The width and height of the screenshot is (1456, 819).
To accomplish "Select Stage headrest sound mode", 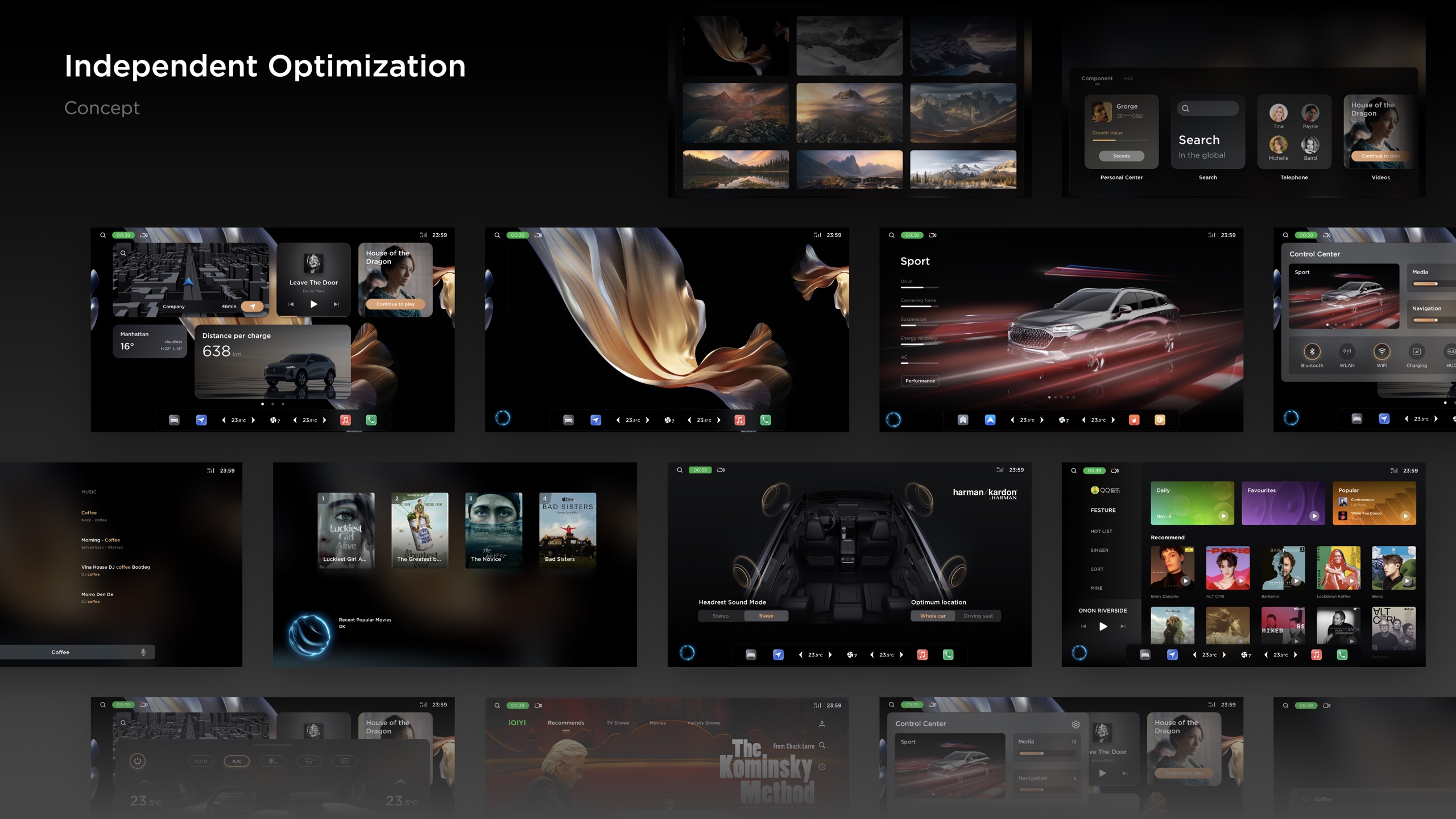I will (766, 616).
